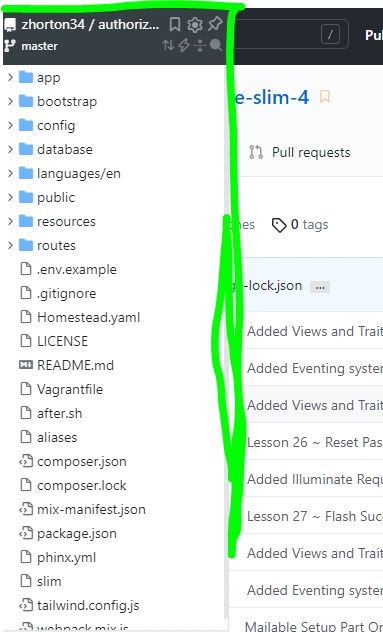The width and height of the screenshot is (383, 632).
Task: Click the README.md markdown file icon
Action: 26,365
